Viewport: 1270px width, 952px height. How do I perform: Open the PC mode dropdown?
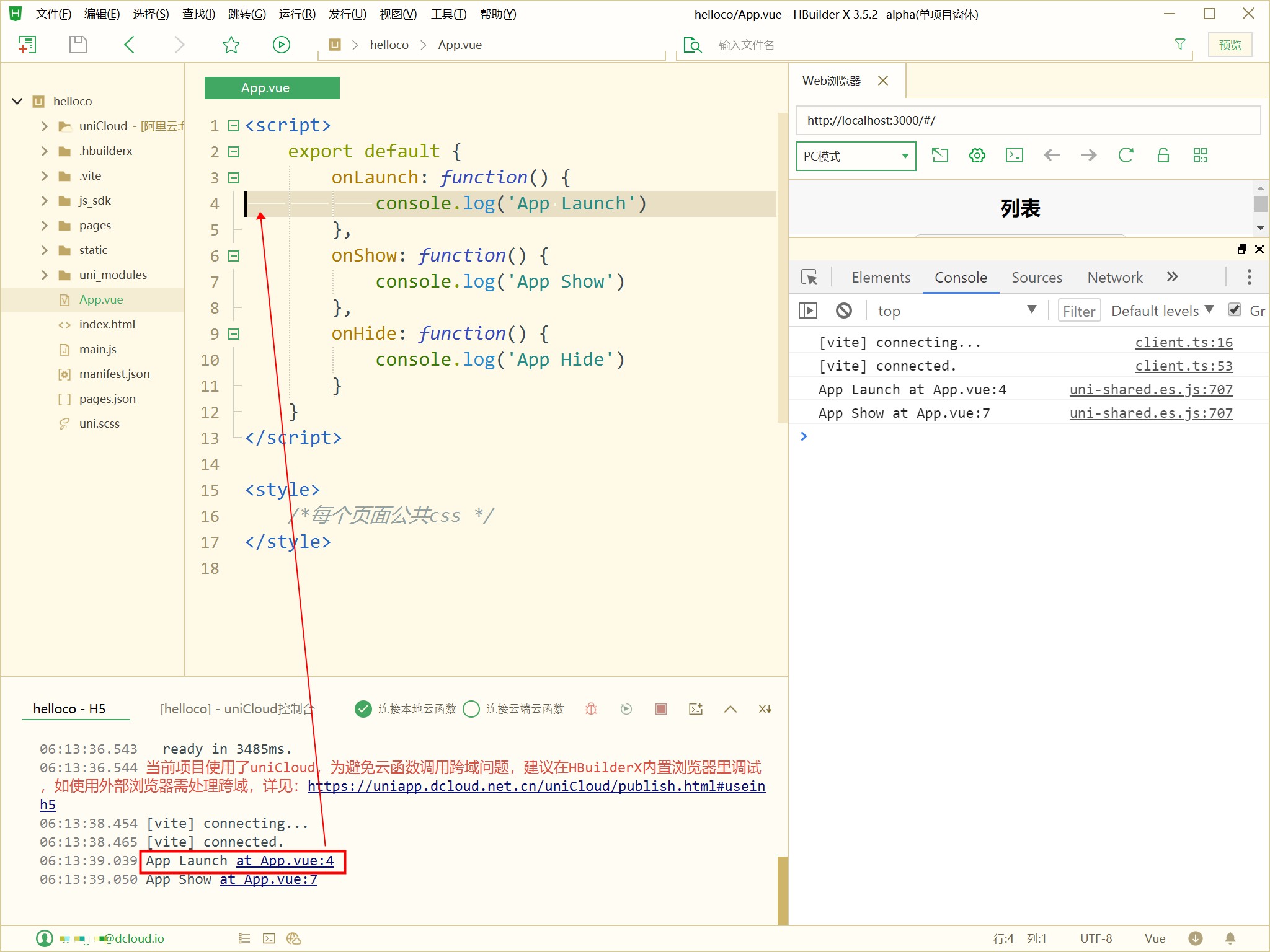pos(856,156)
